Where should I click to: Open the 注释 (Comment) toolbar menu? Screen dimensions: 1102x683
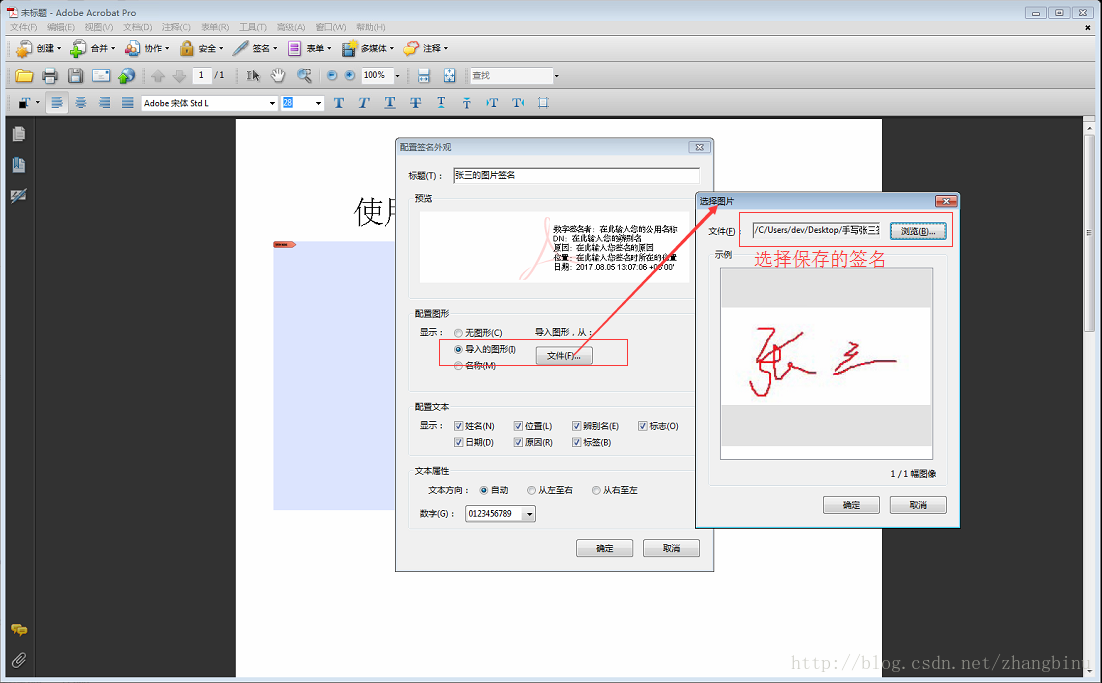(426, 48)
